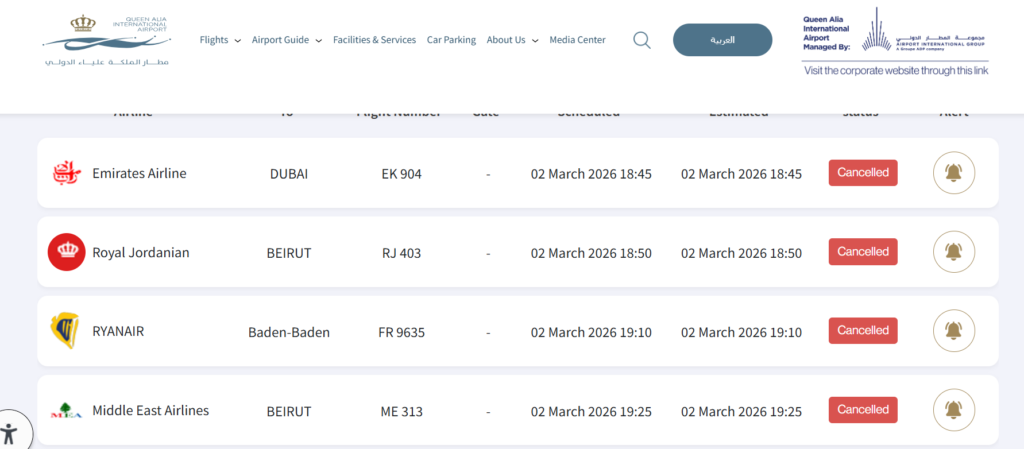
Task: Click the Cancelled status for EK 904
Action: 862,173
